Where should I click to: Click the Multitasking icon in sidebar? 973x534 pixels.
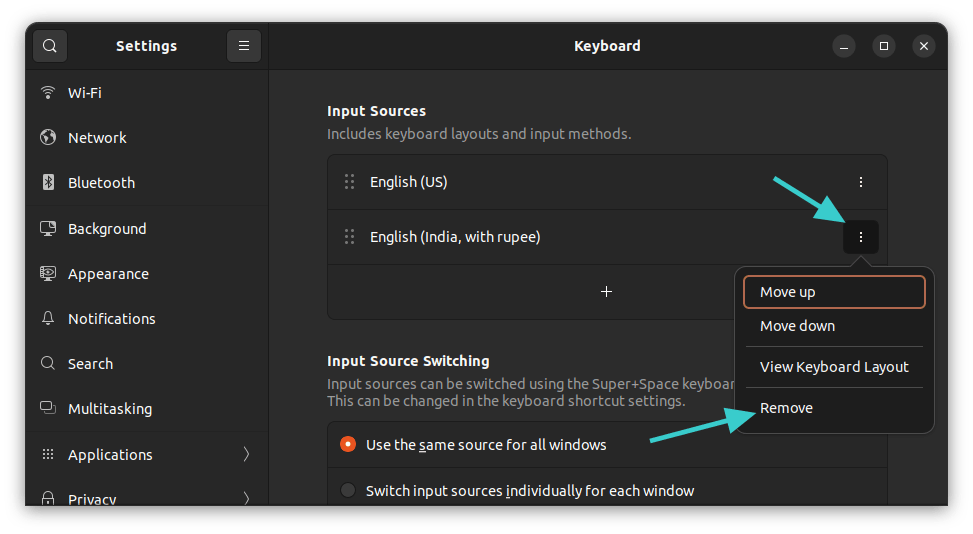point(47,409)
